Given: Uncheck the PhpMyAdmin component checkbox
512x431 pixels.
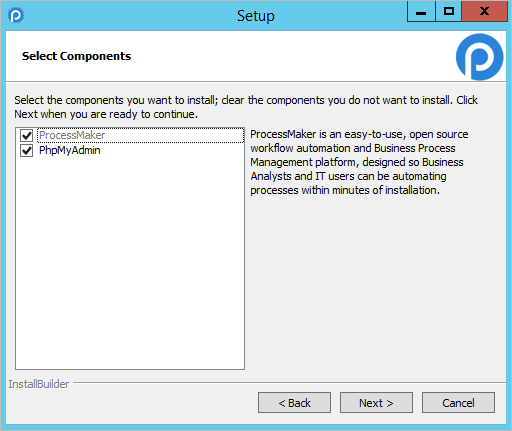Looking at the screenshot, I should [27, 151].
